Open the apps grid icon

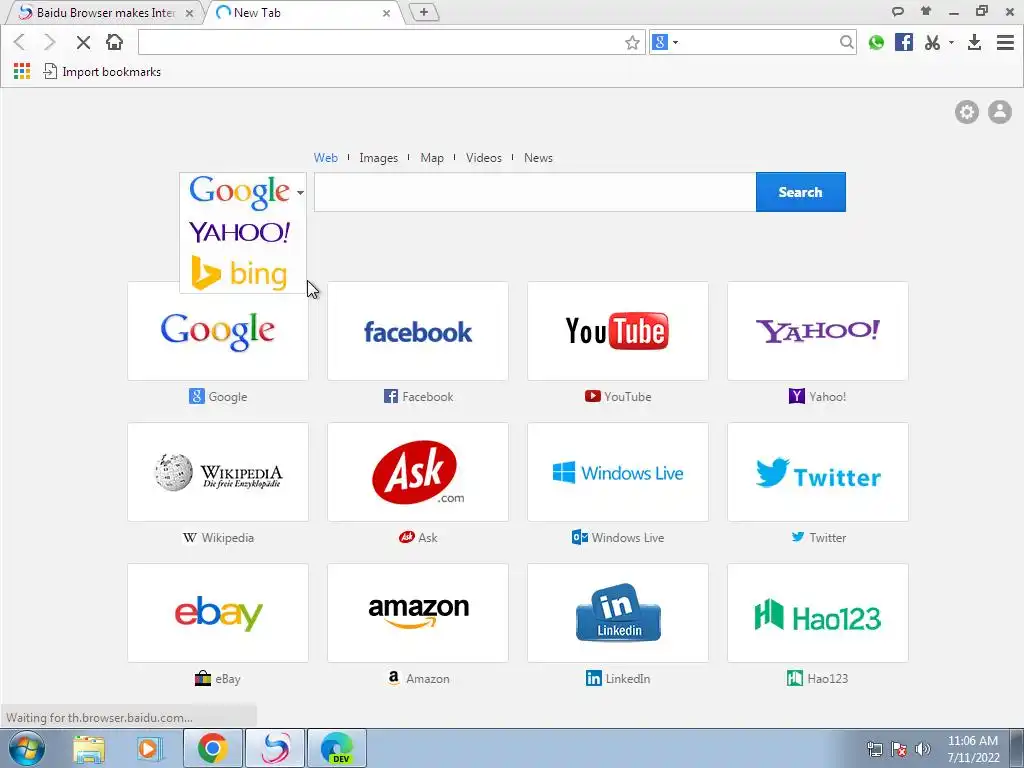[x=22, y=71]
